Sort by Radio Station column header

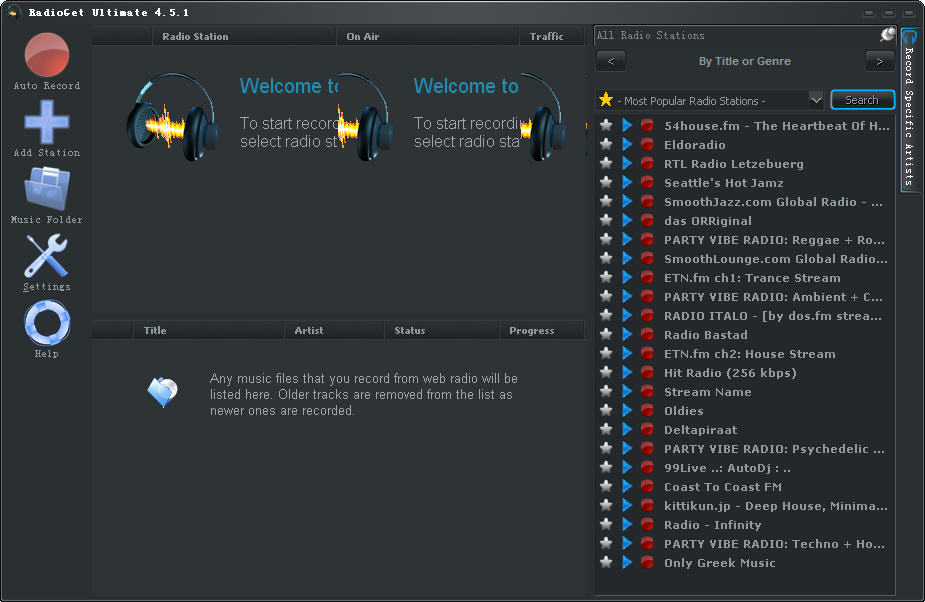coord(195,36)
